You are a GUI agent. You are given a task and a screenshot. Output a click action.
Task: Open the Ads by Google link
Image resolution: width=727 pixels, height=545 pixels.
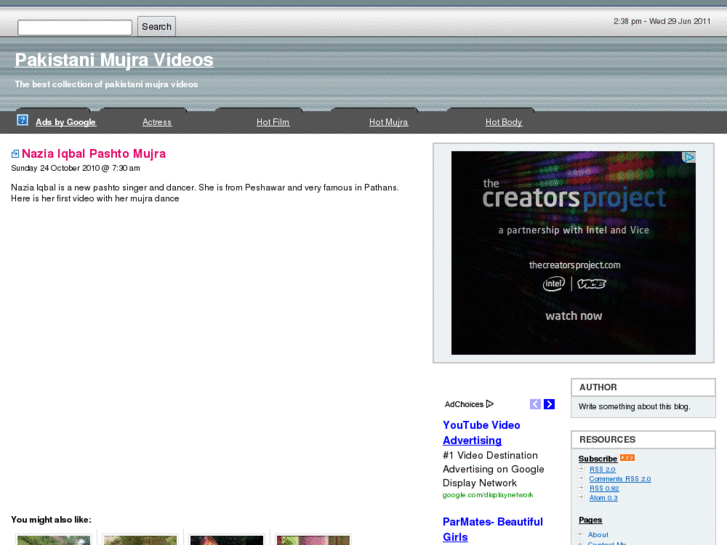point(65,122)
